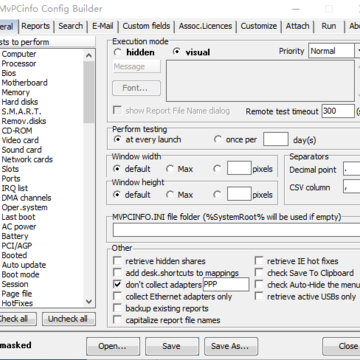Screen dimensions: 360x360
Task: Open the Search tab
Action: (71, 26)
